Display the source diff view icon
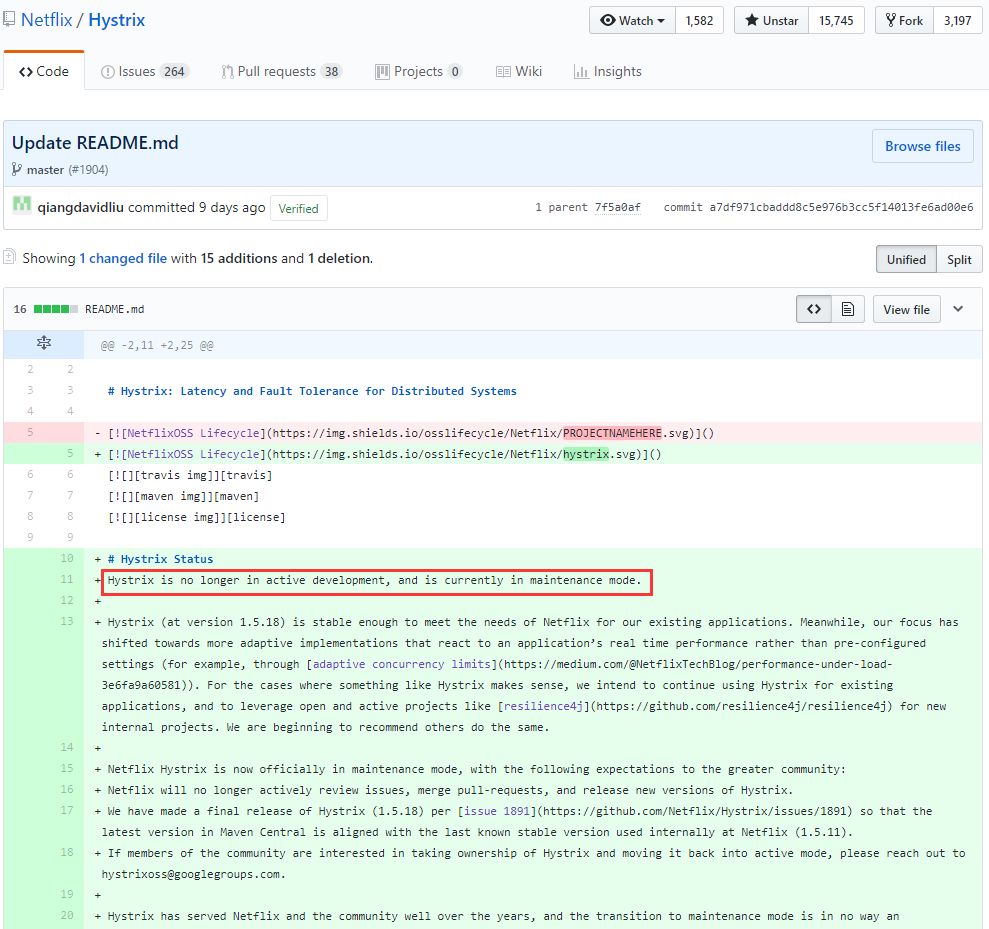Image resolution: width=989 pixels, height=929 pixels. click(x=814, y=309)
